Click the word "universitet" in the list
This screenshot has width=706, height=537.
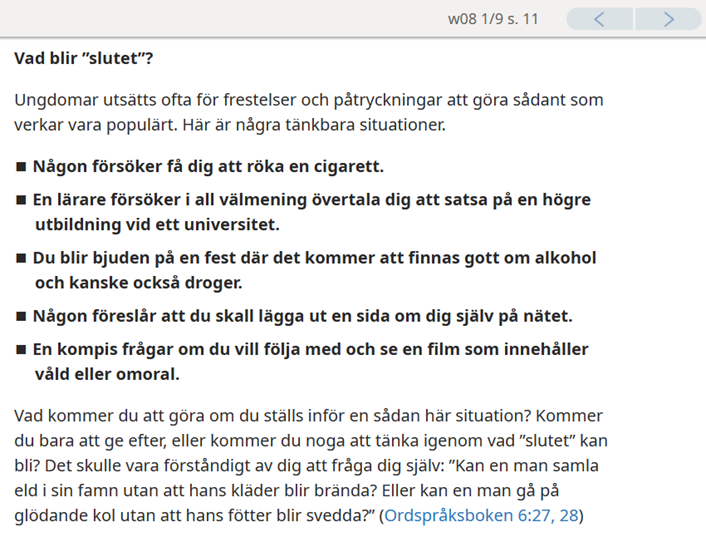[236, 224]
